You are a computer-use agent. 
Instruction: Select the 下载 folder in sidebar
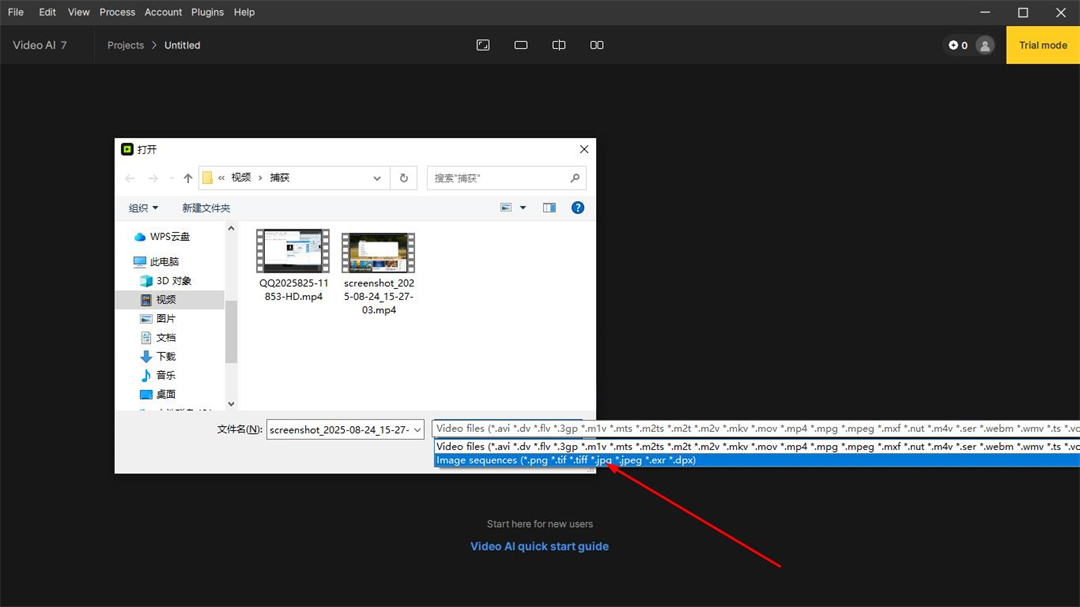(165, 356)
